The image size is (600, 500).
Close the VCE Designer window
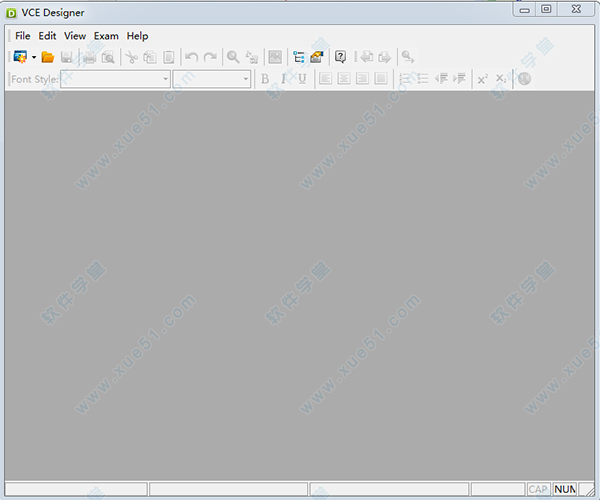tap(576, 9)
